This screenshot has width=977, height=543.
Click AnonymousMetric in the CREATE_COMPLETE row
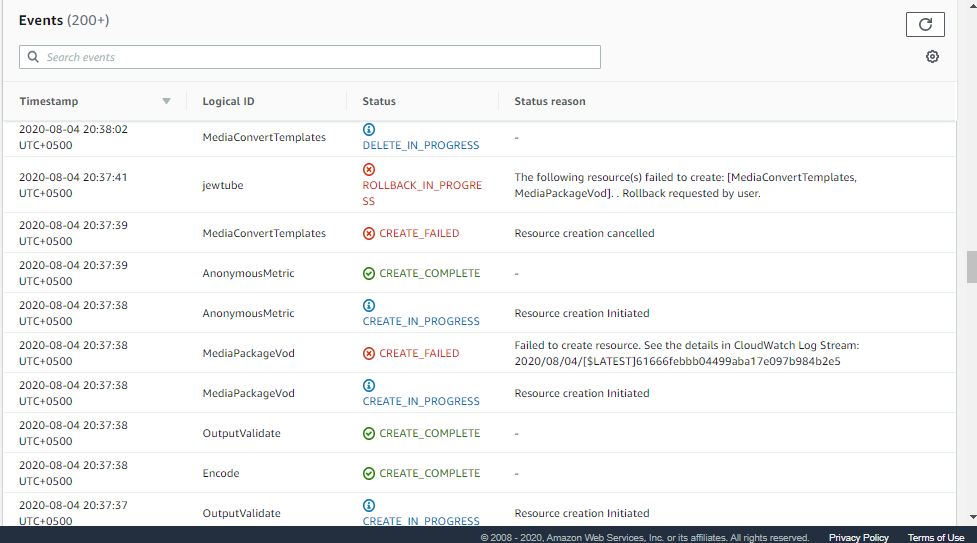point(248,273)
